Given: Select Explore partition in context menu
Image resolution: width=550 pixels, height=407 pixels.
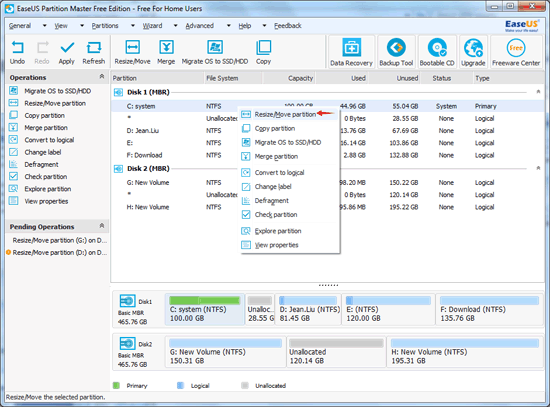Looking at the screenshot, I should [289, 231].
